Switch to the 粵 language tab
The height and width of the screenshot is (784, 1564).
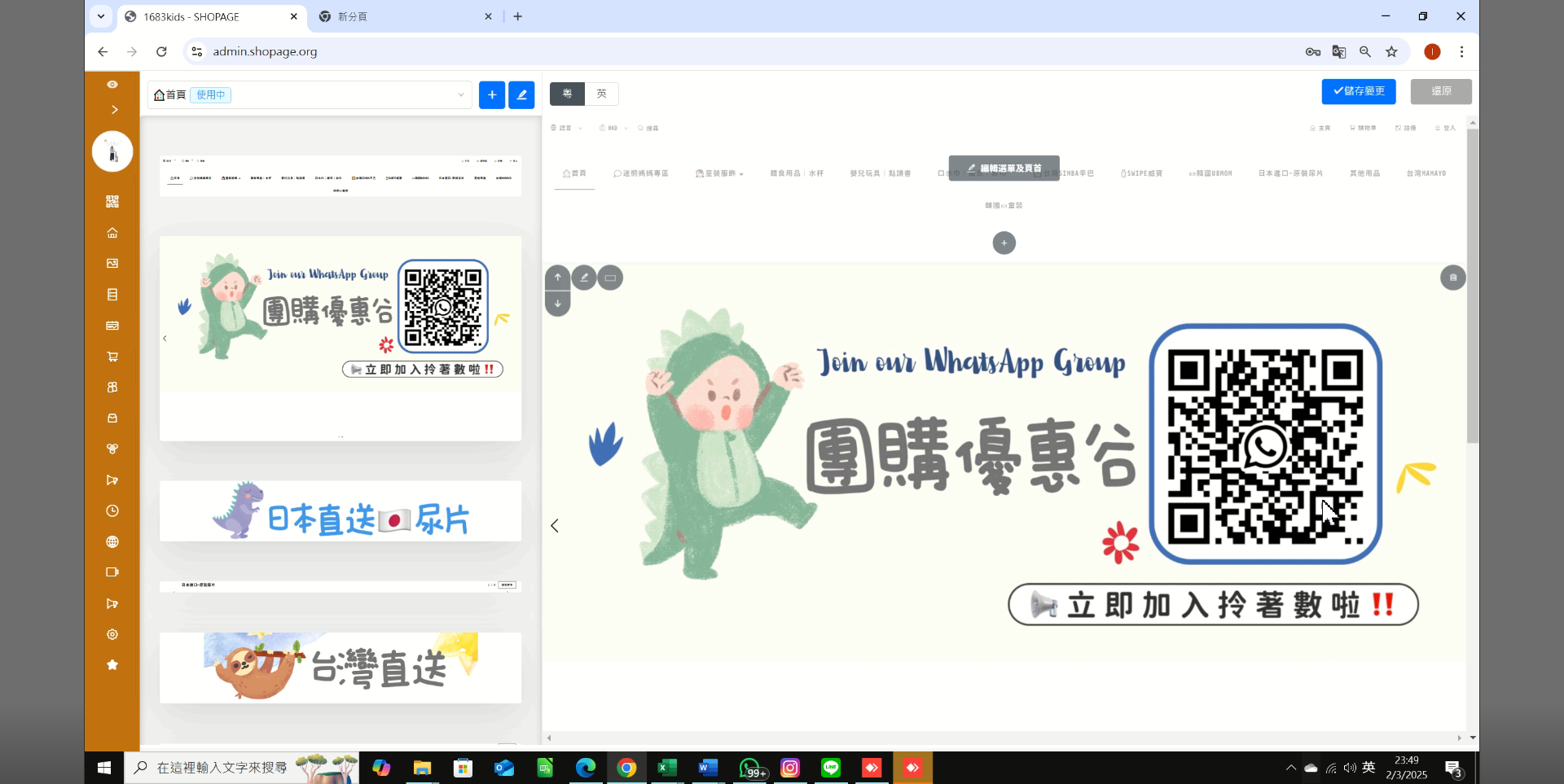(567, 94)
